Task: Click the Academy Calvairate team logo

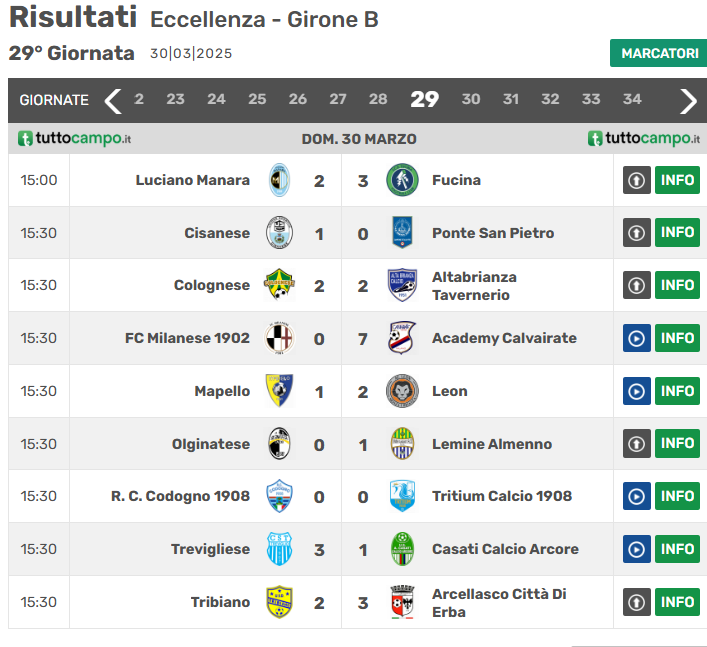Action: point(402,338)
